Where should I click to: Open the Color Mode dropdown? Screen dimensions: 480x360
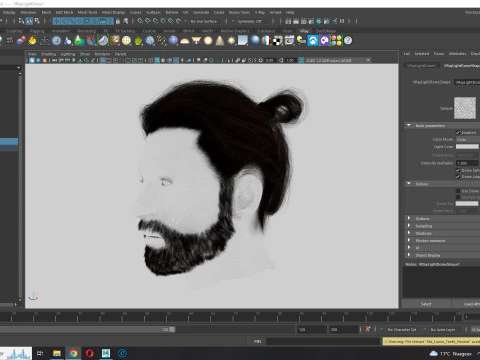[468, 139]
